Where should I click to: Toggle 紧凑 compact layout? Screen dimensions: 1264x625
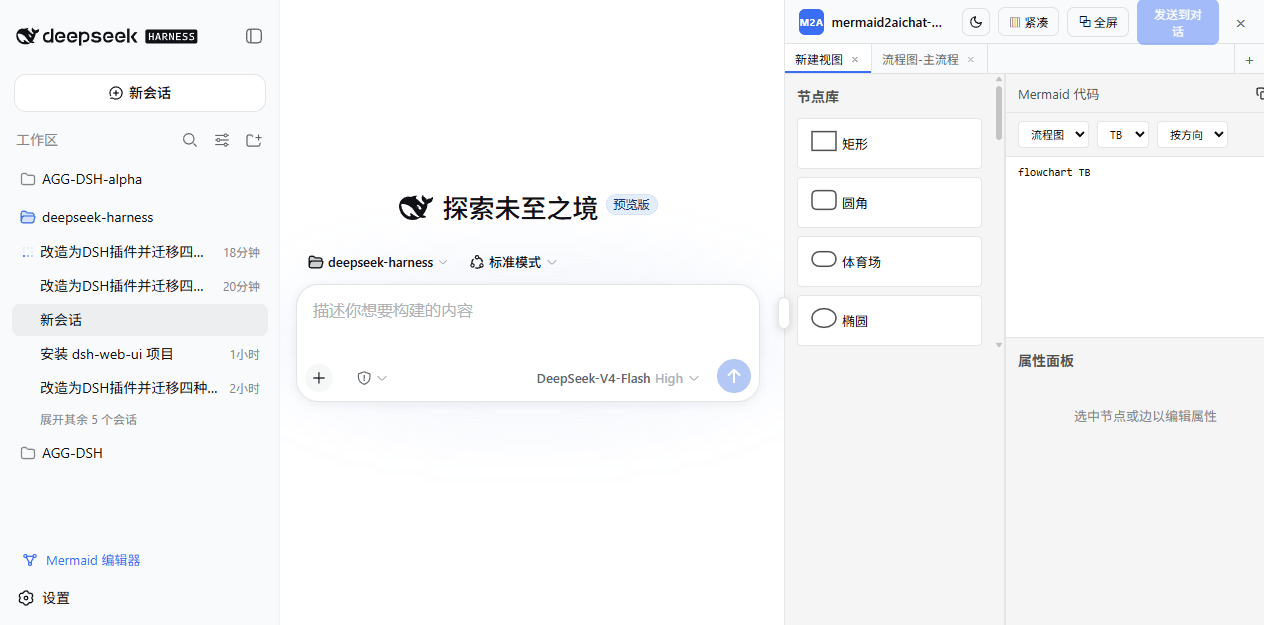point(1028,22)
